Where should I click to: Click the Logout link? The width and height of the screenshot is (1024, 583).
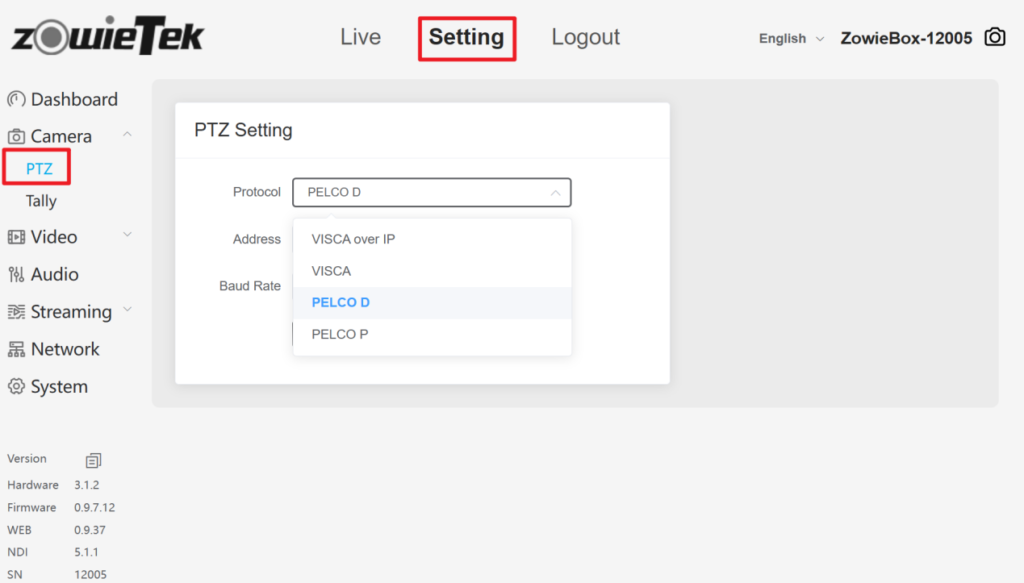pyautogui.click(x=585, y=37)
